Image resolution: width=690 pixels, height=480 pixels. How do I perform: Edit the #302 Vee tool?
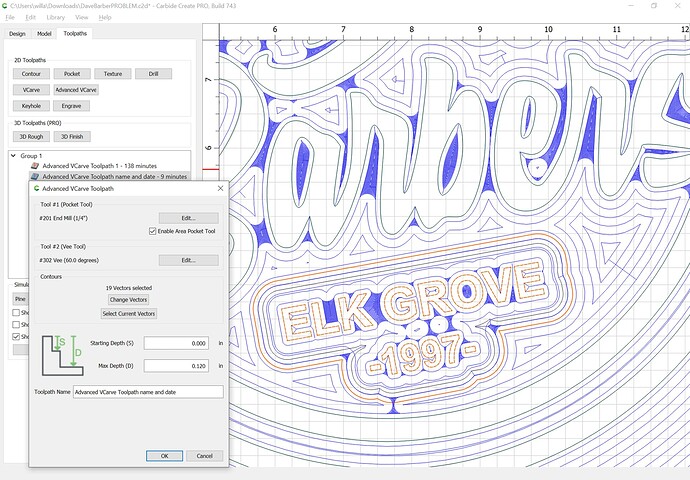(x=188, y=260)
